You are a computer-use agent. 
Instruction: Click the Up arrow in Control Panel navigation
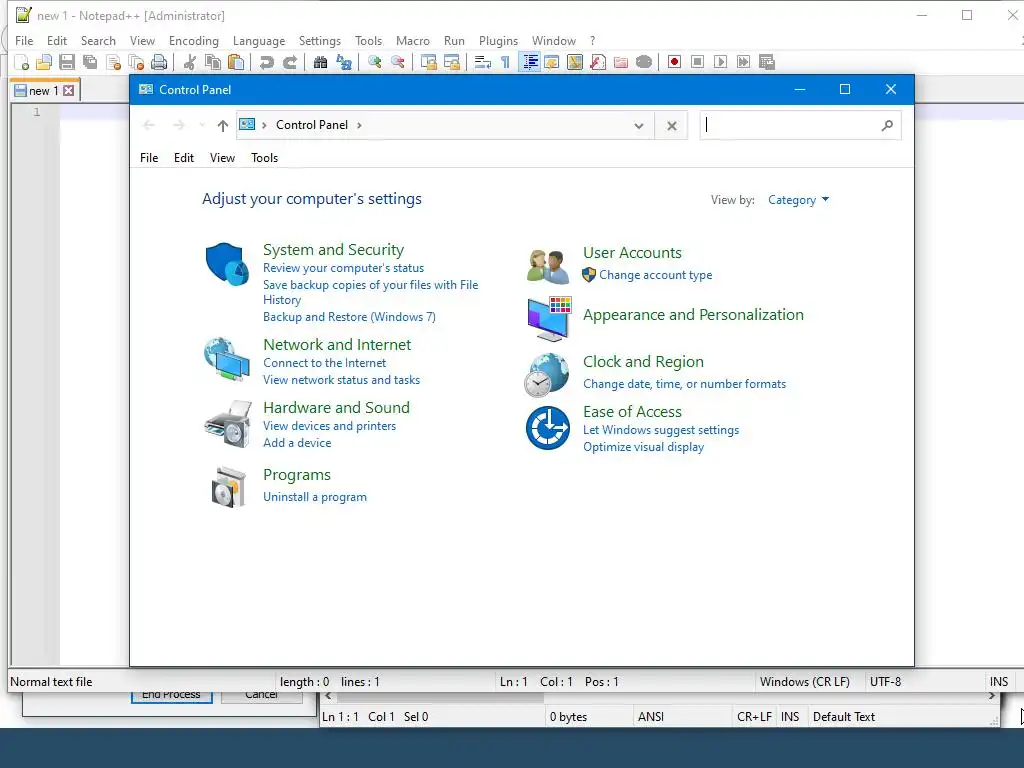223,125
